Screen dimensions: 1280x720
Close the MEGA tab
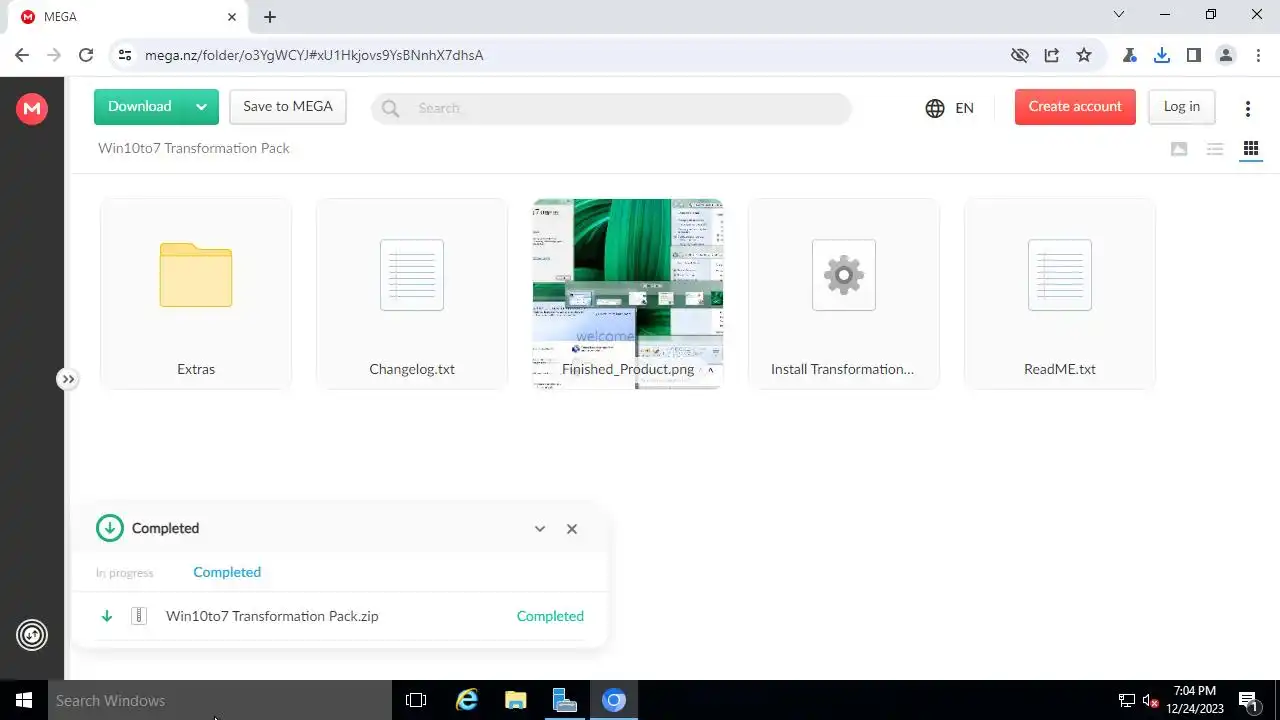tap(231, 17)
